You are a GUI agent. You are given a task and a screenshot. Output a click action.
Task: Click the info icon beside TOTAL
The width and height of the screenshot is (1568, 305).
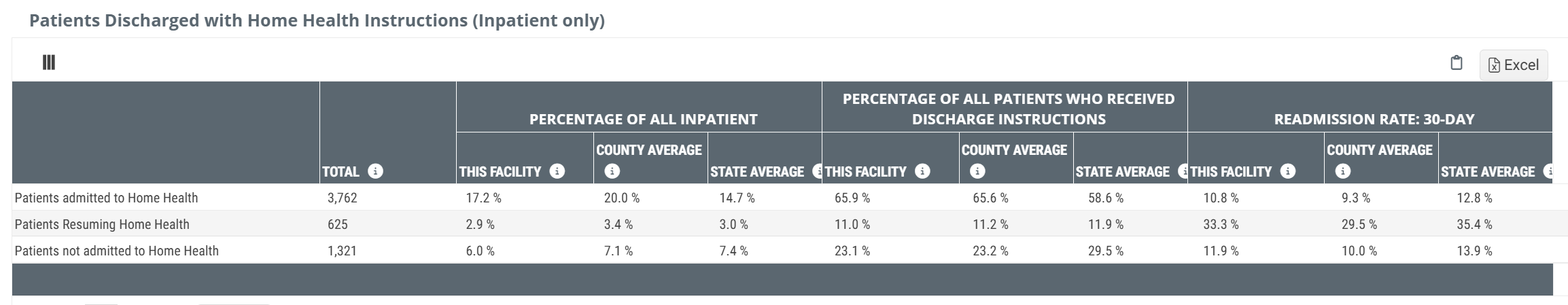375,171
